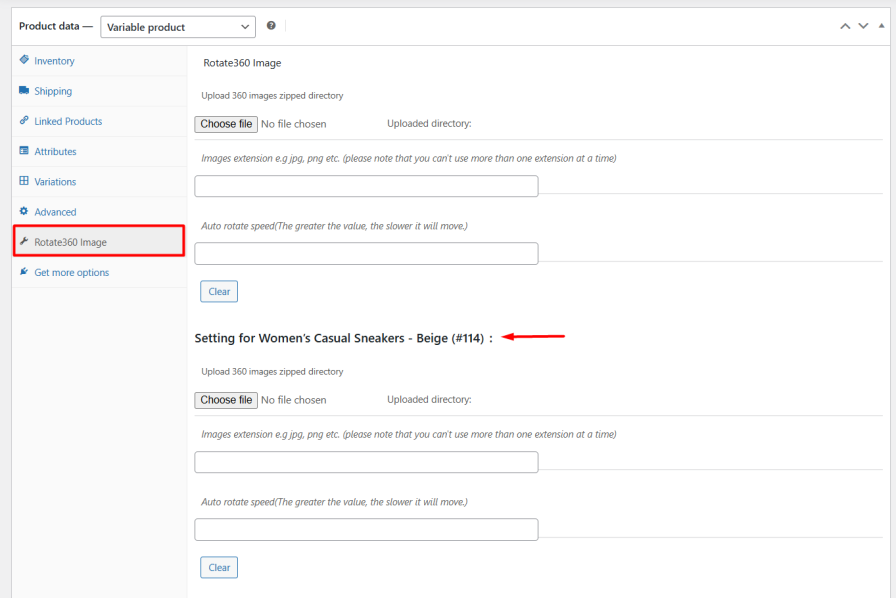Focus the first Images extension input field
This screenshot has height=598, width=896.
pos(366,186)
